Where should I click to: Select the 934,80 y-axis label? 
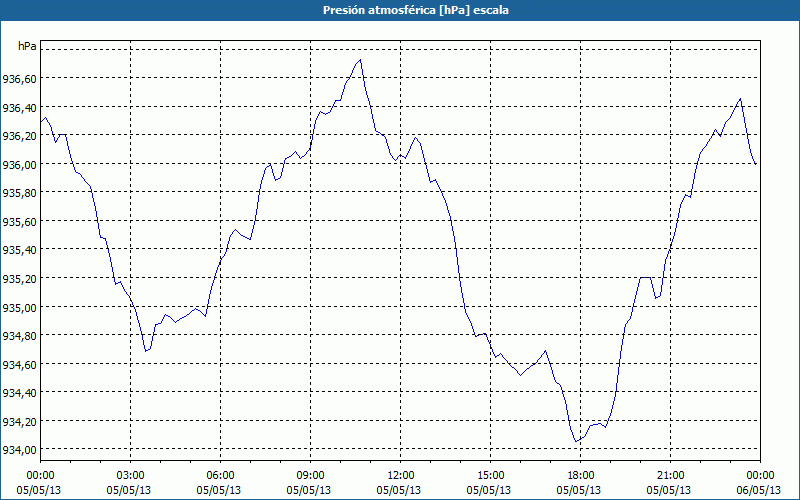(x=19, y=336)
